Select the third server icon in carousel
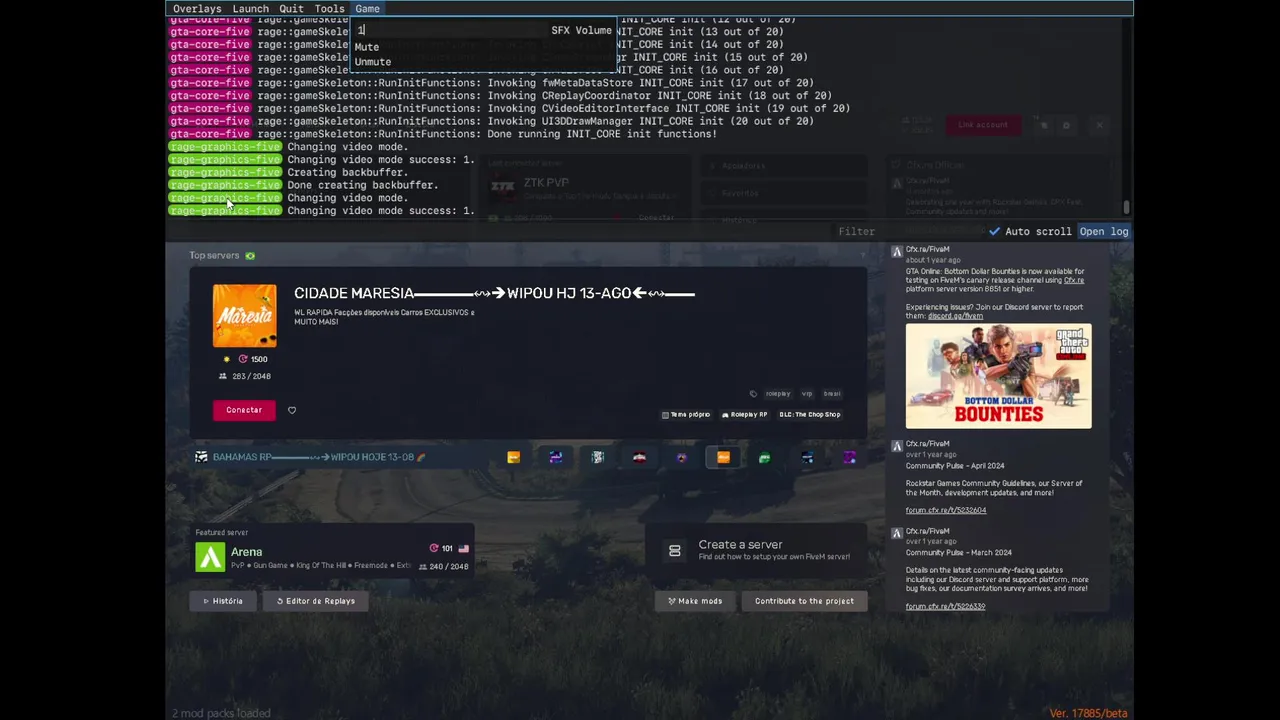Image resolution: width=1280 pixels, height=720 pixels. (597, 458)
